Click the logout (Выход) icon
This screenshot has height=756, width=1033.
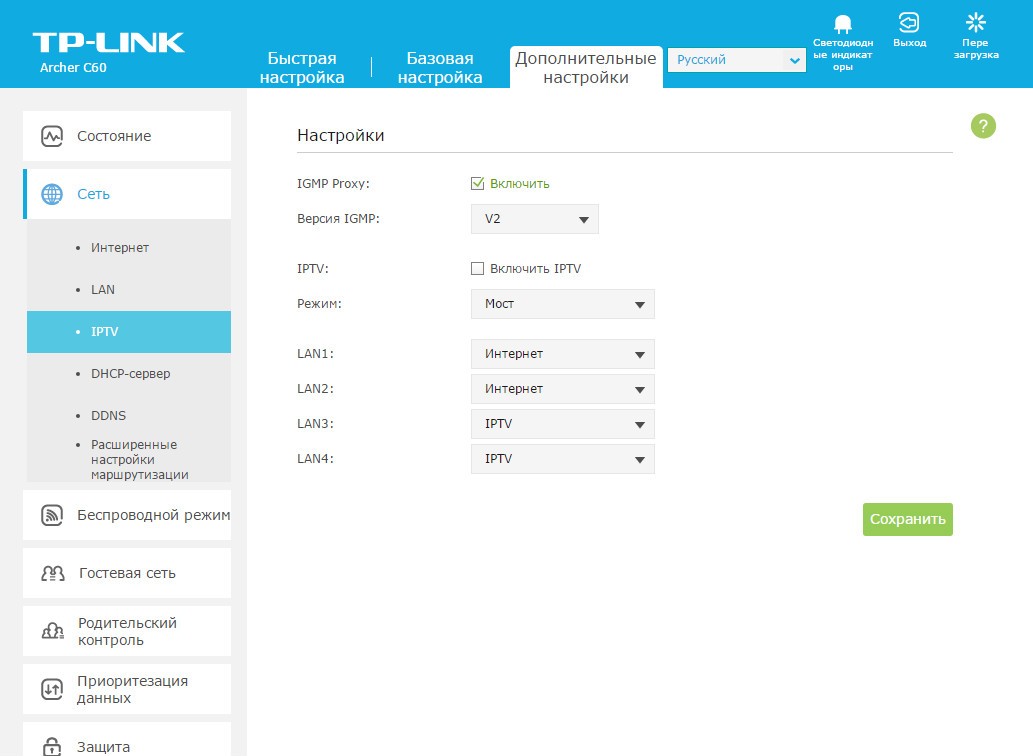point(908,22)
